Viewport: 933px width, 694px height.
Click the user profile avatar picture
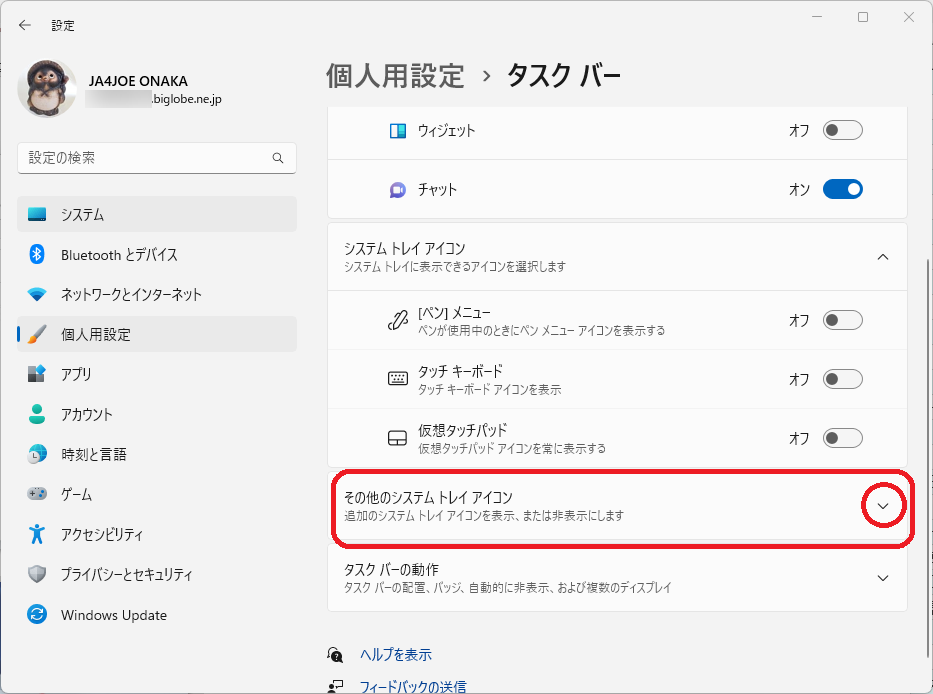(47, 88)
